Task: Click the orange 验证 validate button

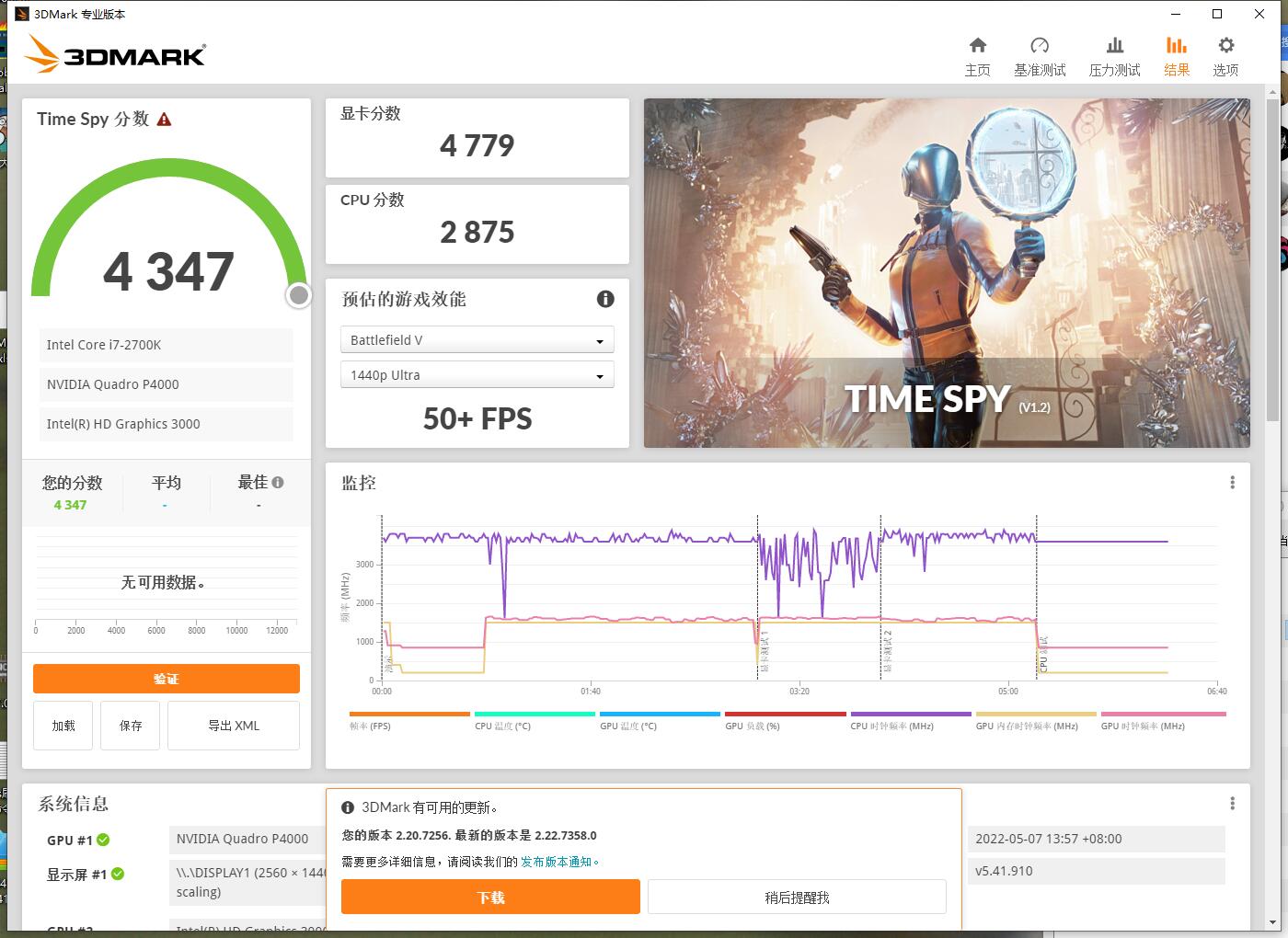Action: tap(167, 679)
